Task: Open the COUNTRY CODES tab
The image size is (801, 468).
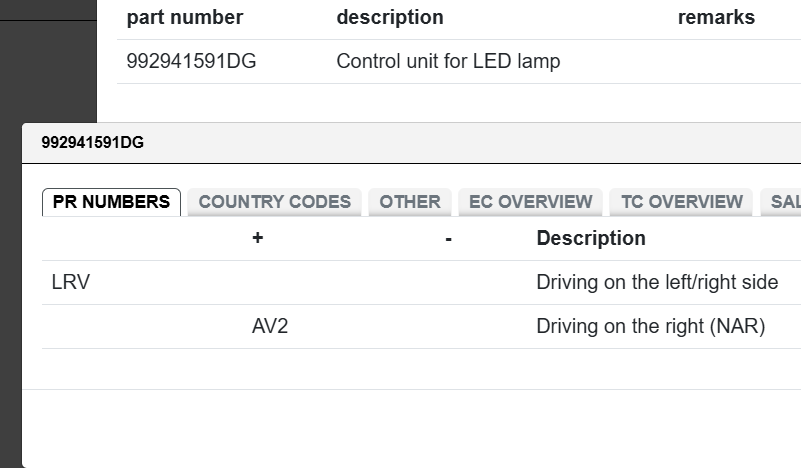Action: point(275,202)
